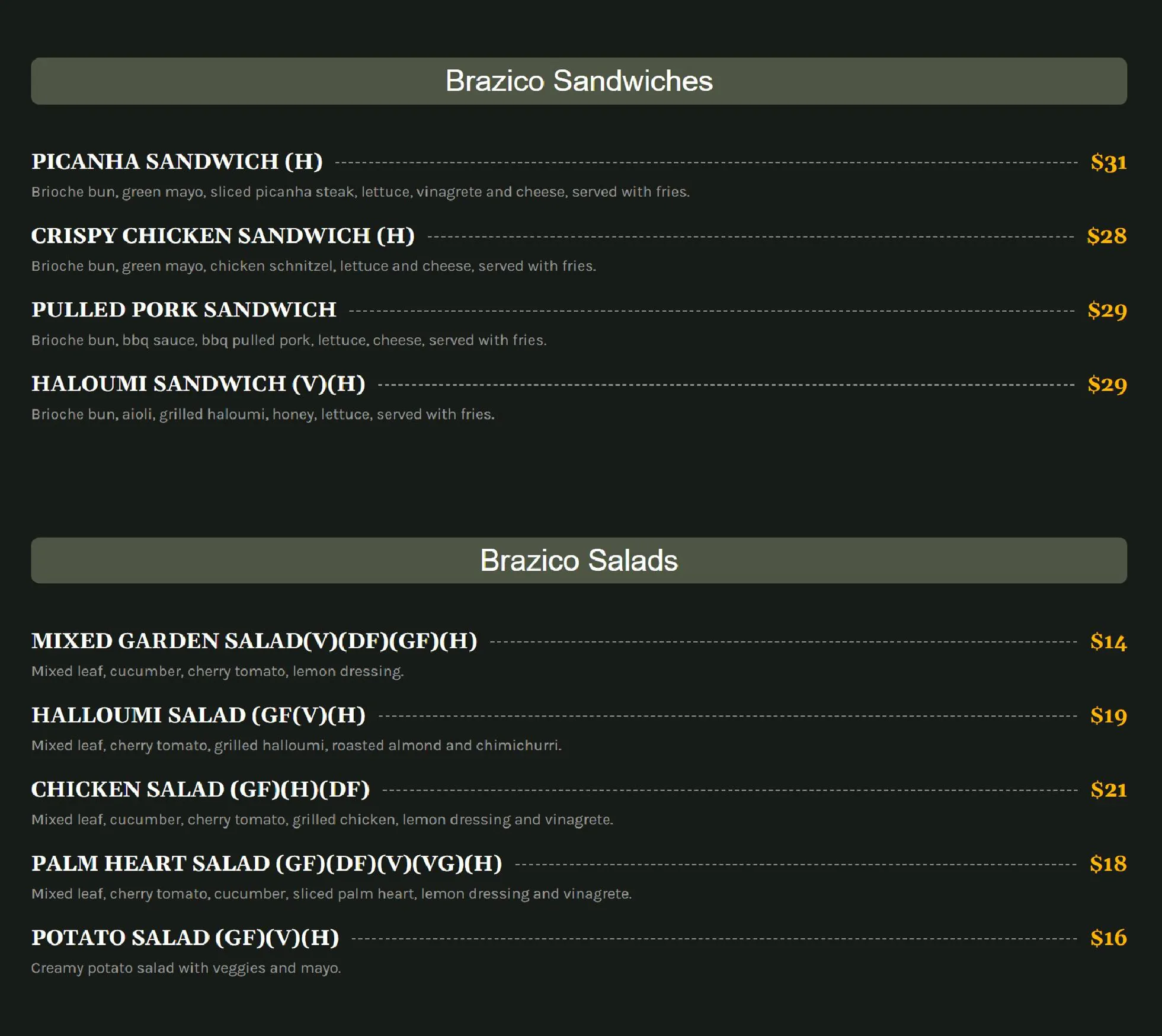This screenshot has width=1162, height=1036.
Task: Select the PULLED PORK SANDWICH title
Action: (184, 310)
